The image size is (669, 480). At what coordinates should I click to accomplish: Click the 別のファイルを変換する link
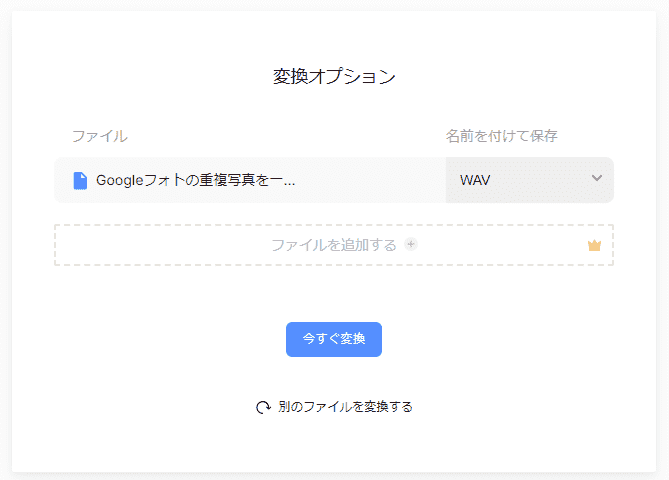click(x=345, y=407)
